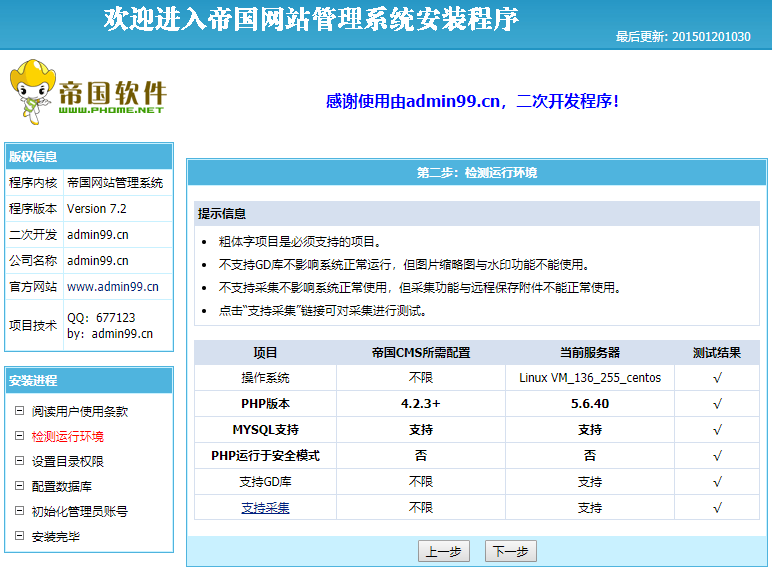Click admin99.cn in the 公司名称 row
This screenshot has width=772, height=569.
[x=97, y=260]
